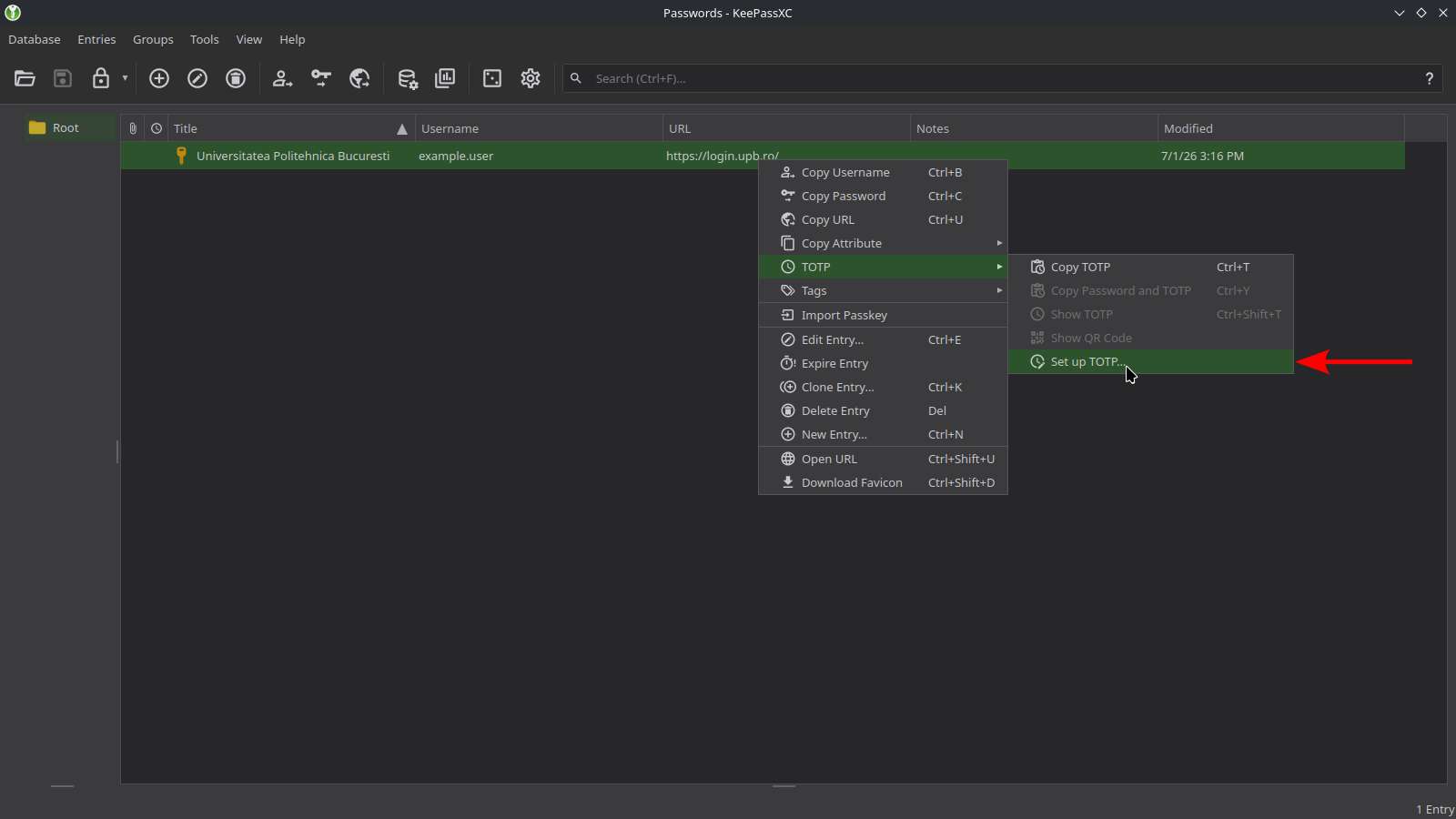Click the example.user username cell
Image resolution: width=1456 pixels, height=819 pixels.
point(456,156)
